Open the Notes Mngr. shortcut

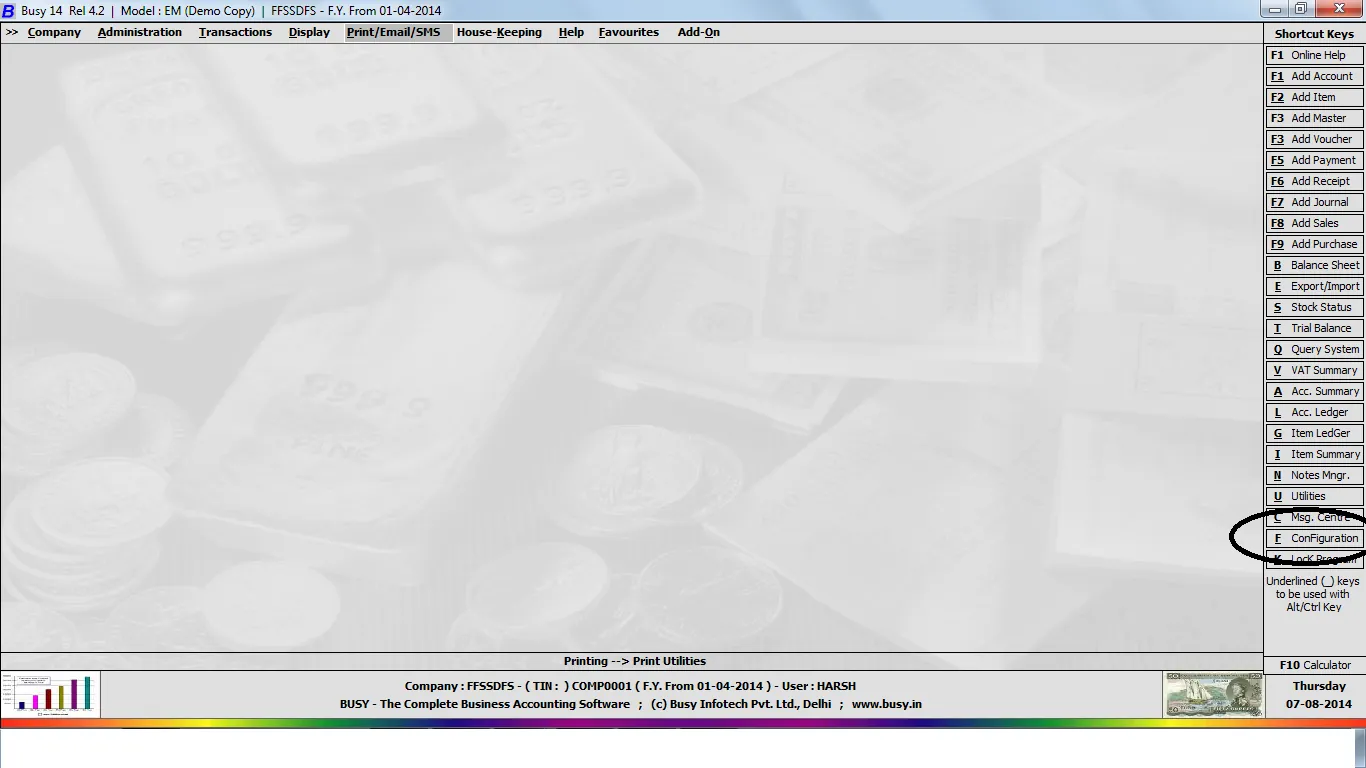pyautogui.click(x=1314, y=475)
